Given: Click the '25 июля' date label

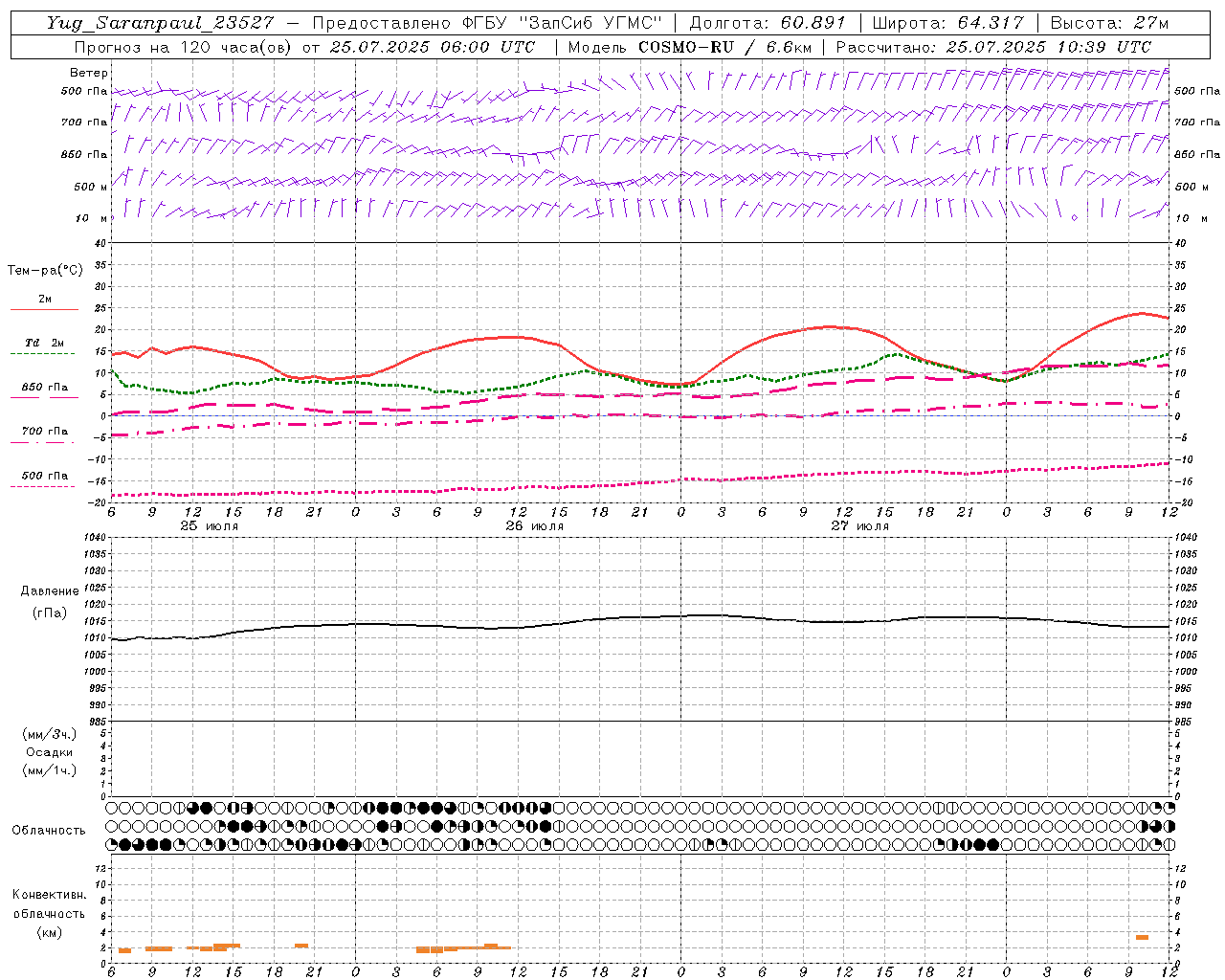Looking at the screenshot, I should point(210,526).
